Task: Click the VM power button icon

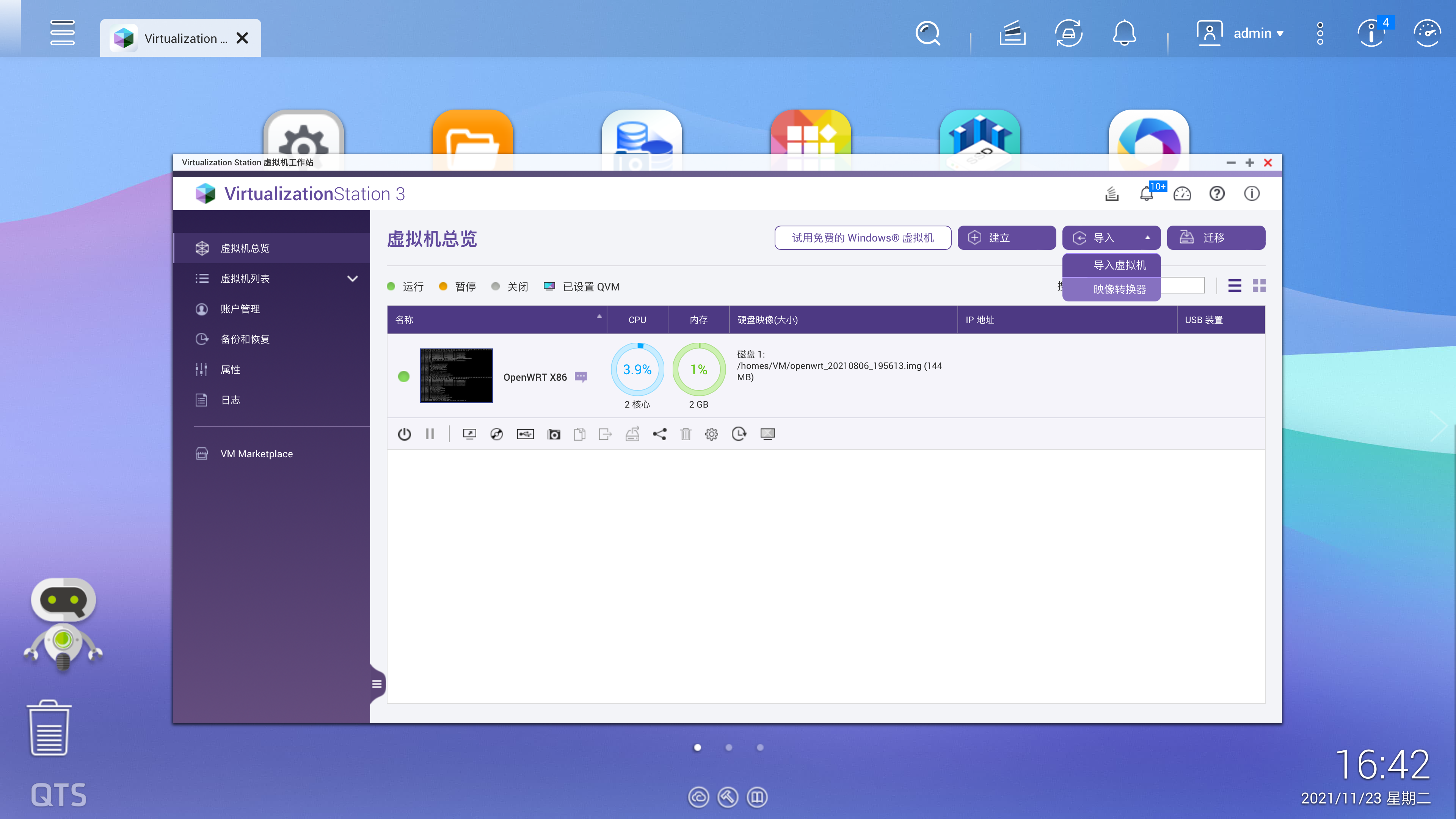Action: [403, 434]
